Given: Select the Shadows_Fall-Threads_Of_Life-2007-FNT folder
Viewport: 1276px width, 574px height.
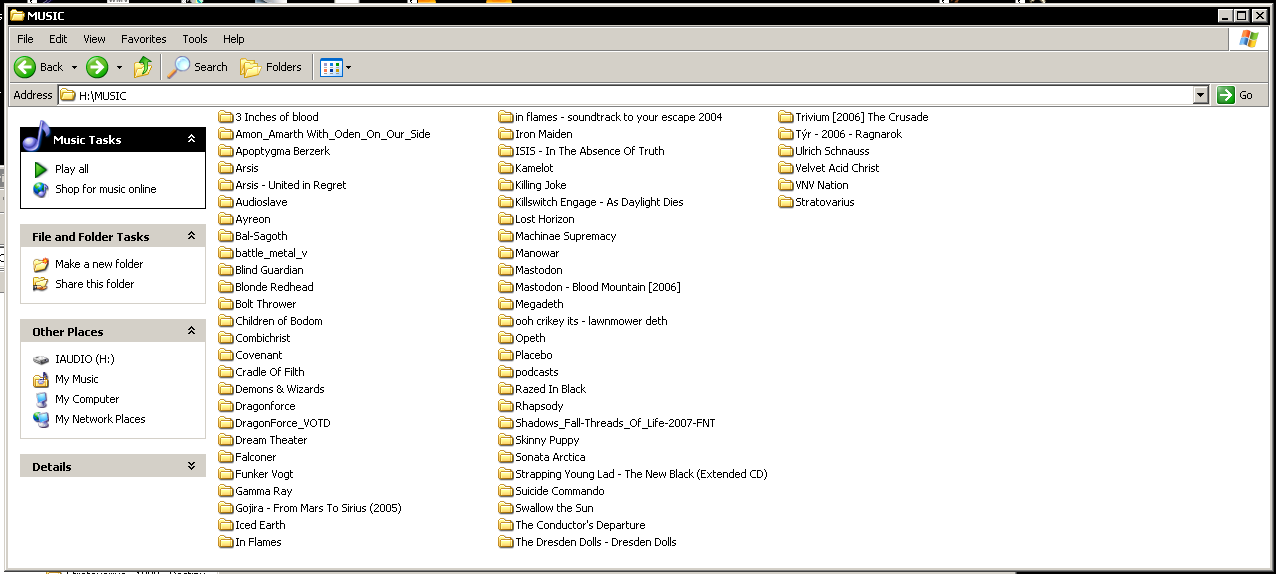Looking at the screenshot, I should (x=607, y=423).
